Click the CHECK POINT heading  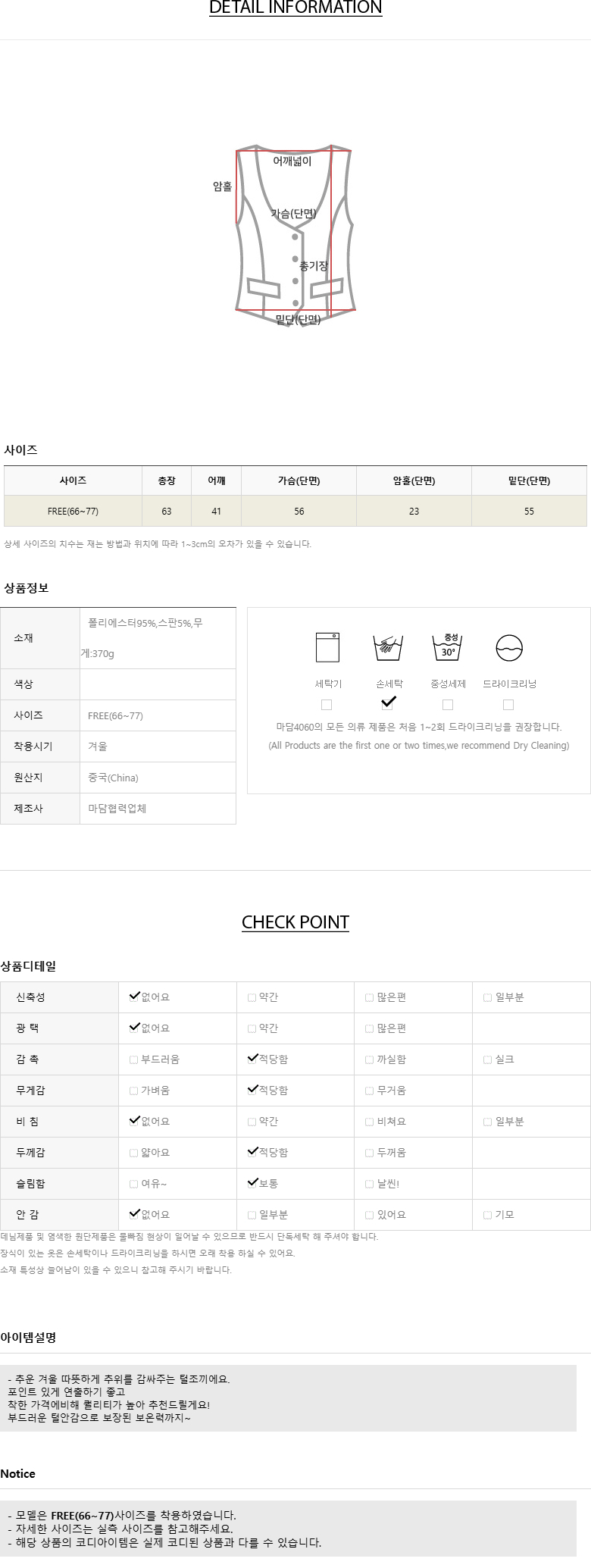point(295,922)
